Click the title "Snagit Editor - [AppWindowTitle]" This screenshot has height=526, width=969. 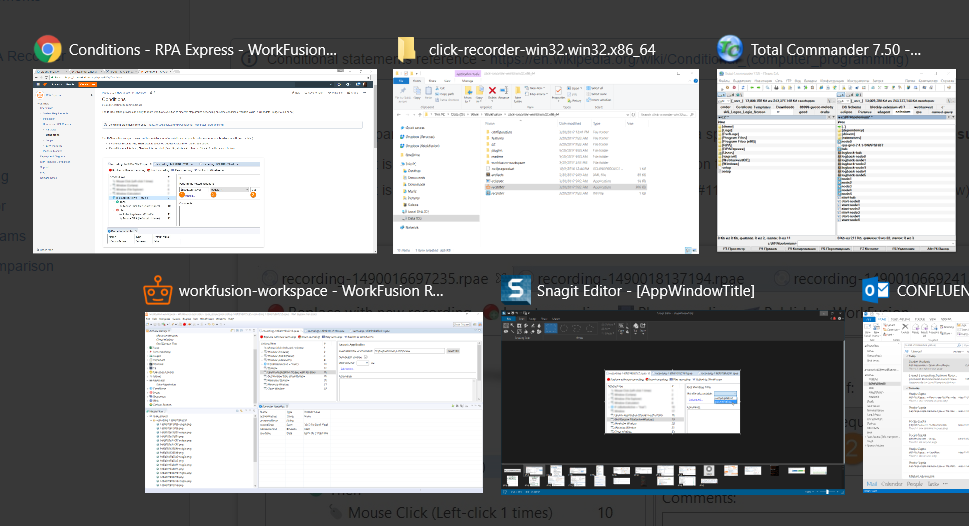[645, 291]
